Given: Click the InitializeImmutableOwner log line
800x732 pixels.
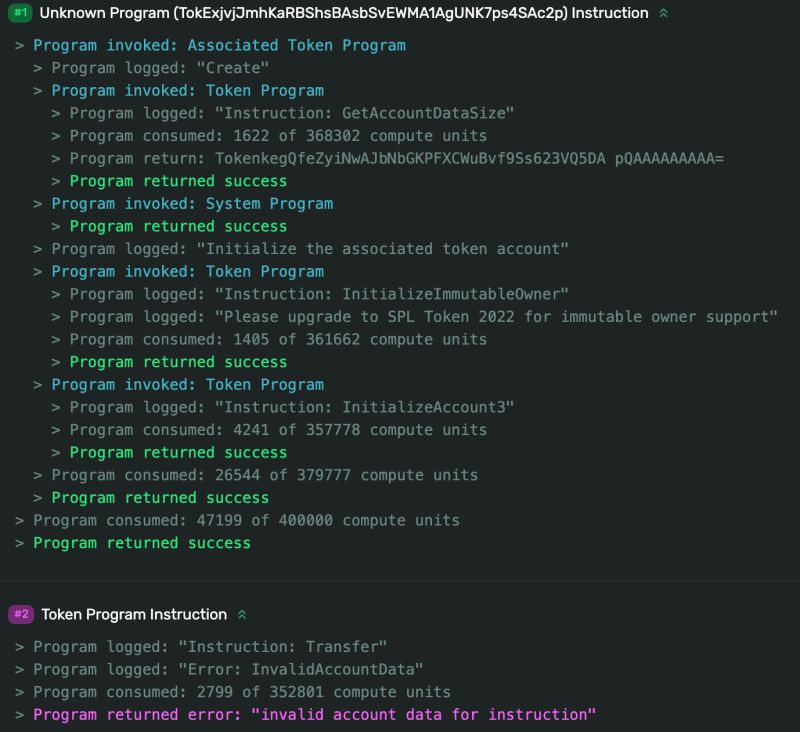Looking at the screenshot, I should pos(319,294).
